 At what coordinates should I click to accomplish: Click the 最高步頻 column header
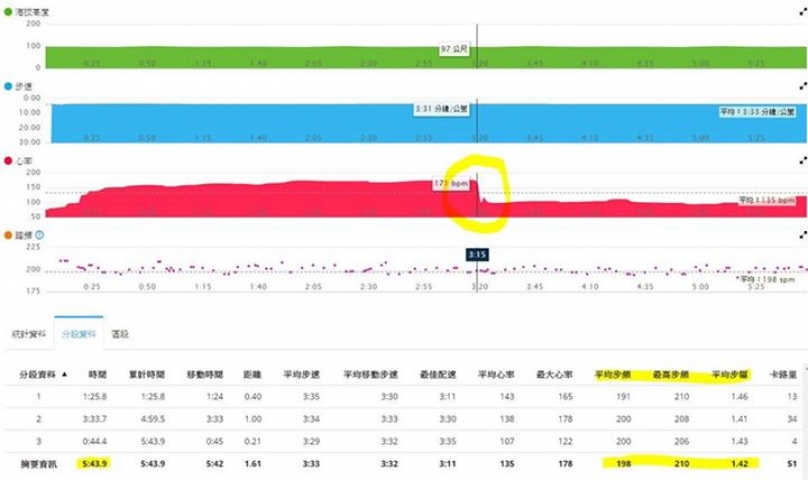click(x=671, y=374)
